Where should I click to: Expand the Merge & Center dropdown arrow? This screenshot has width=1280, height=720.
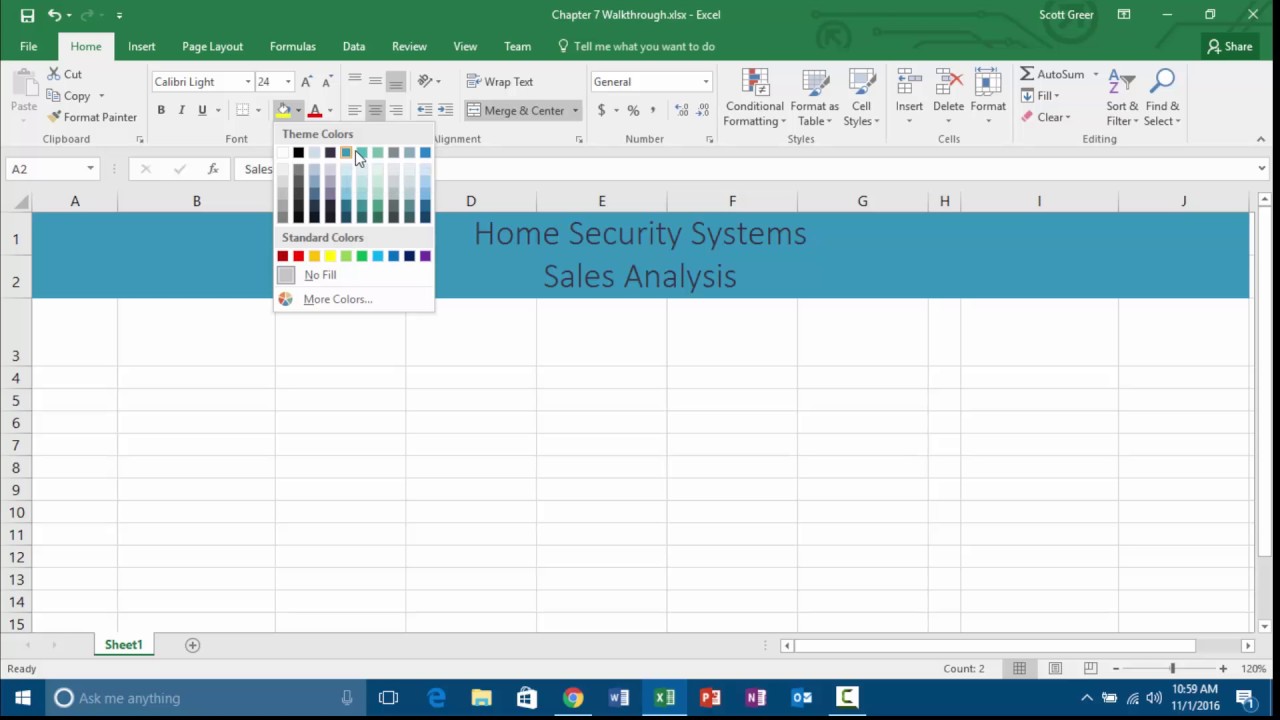[575, 110]
